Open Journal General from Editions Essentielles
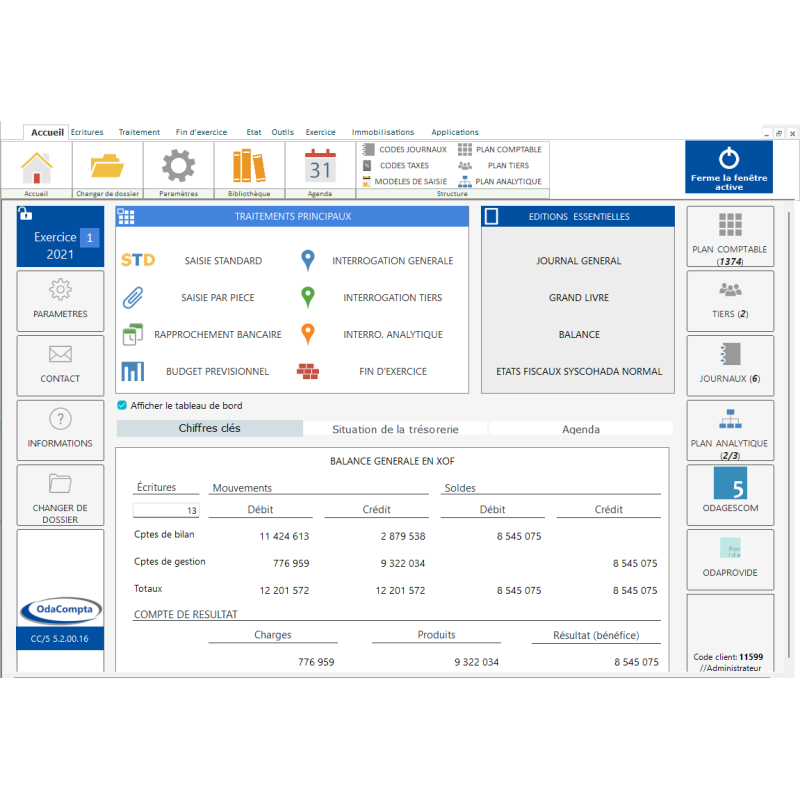The image size is (800, 800). pos(578,260)
